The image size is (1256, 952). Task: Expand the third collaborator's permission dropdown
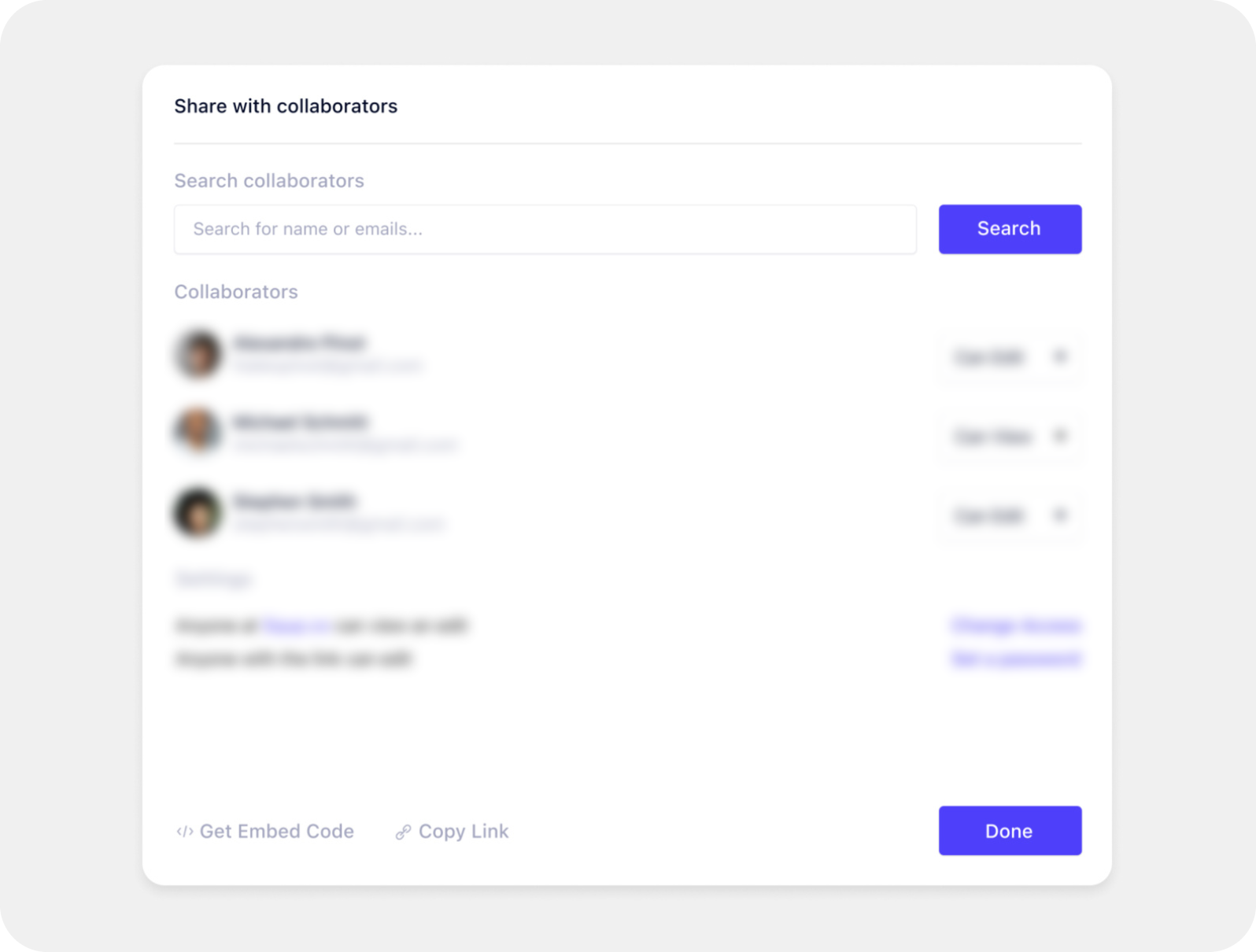pos(1010,516)
